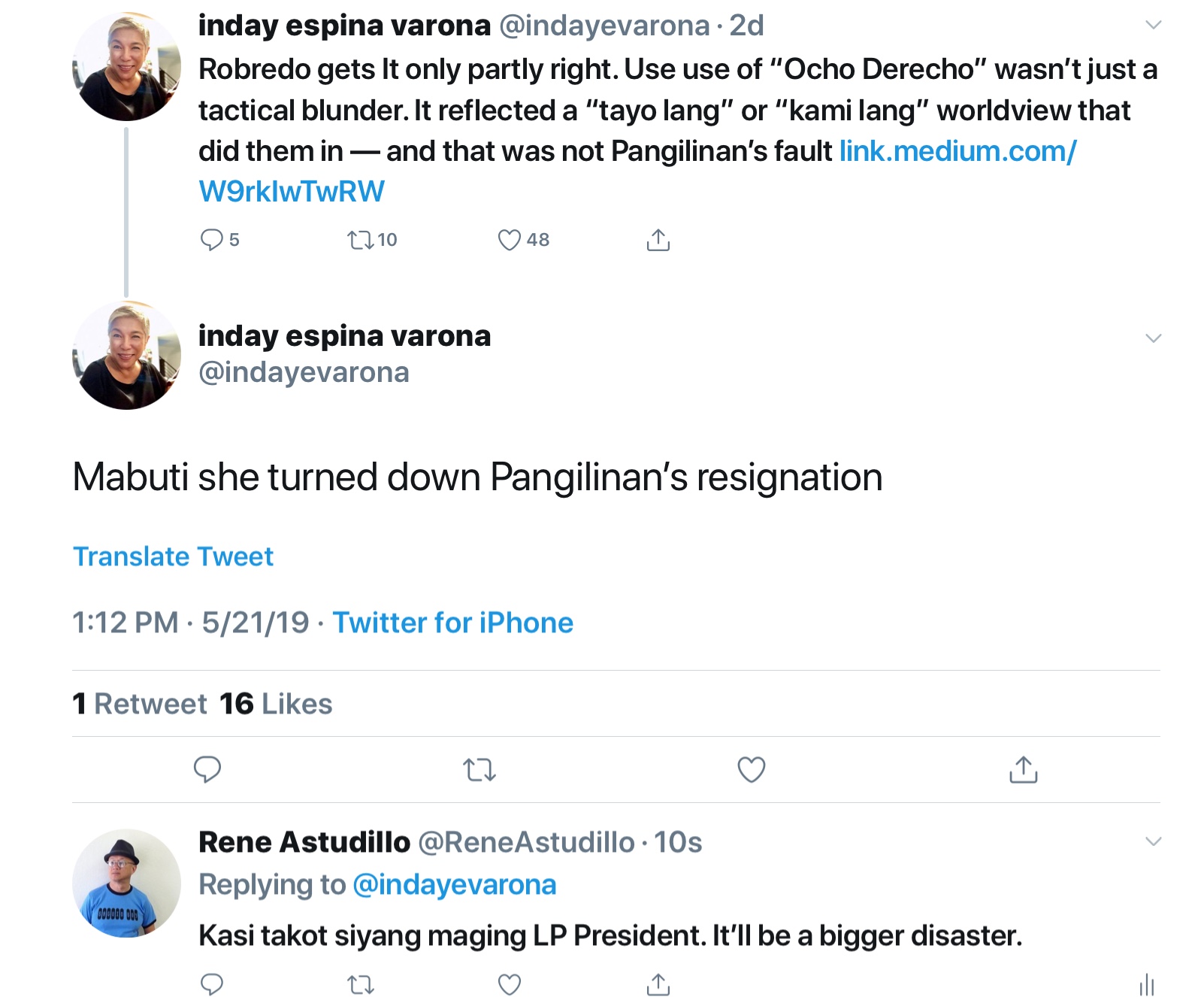Image resolution: width=1204 pixels, height=997 pixels.
Task: Retweet the Ocho Derecho tweet with 10 retweets
Action: (360, 240)
